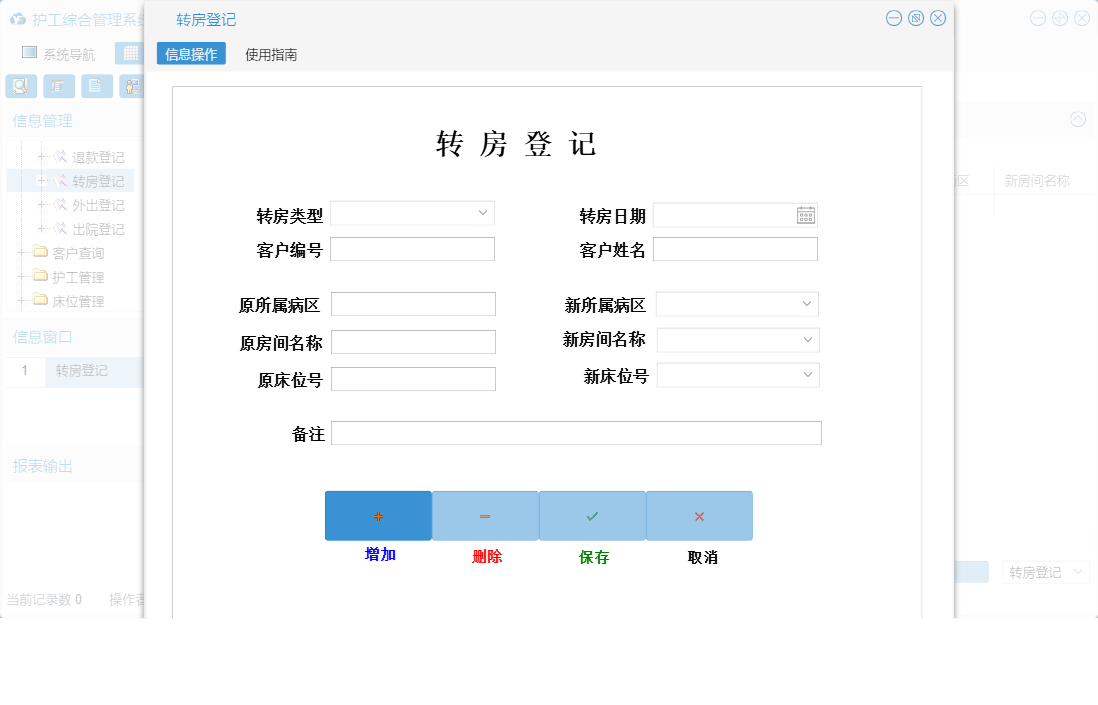Open the bottom-right 转房登记 combo box

coord(1046,571)
